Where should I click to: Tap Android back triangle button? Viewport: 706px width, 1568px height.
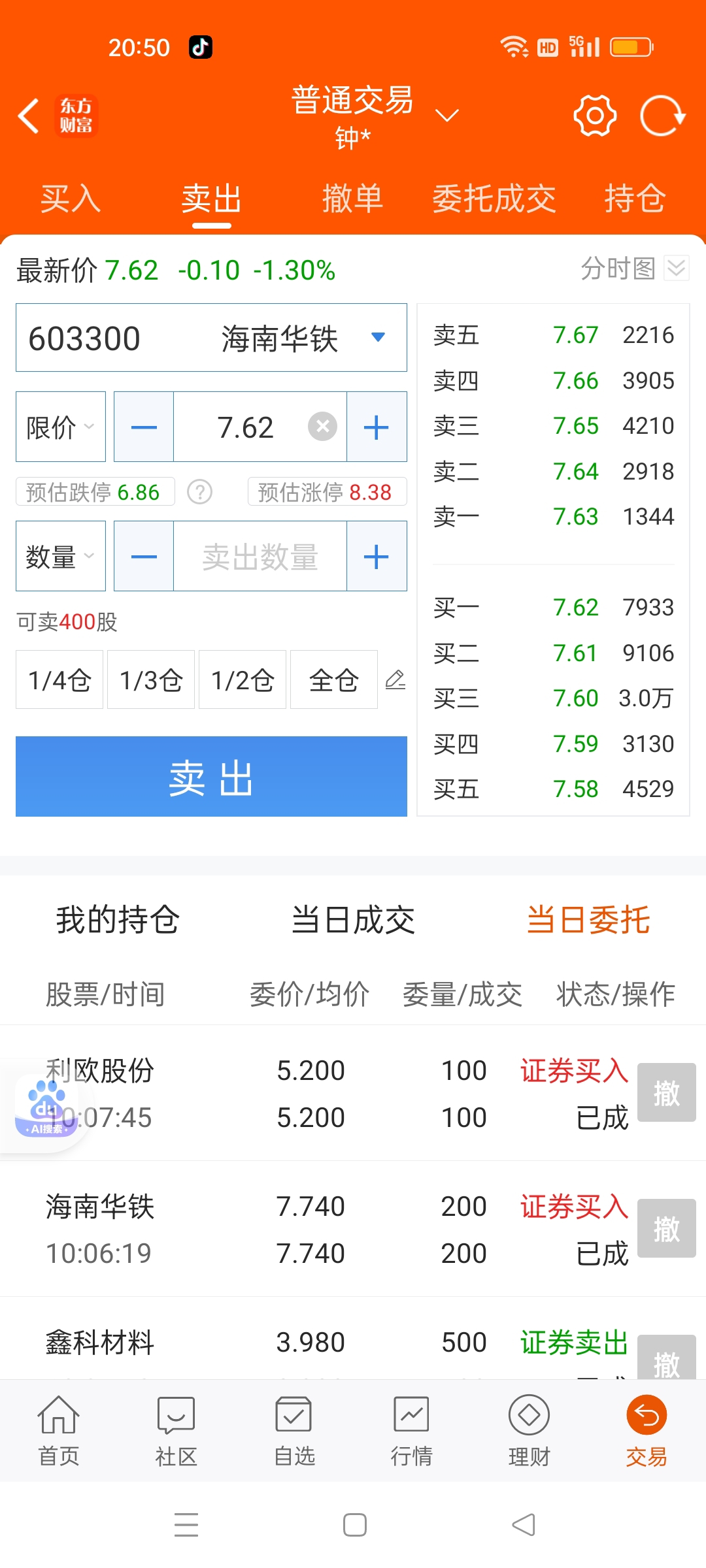524,1525
